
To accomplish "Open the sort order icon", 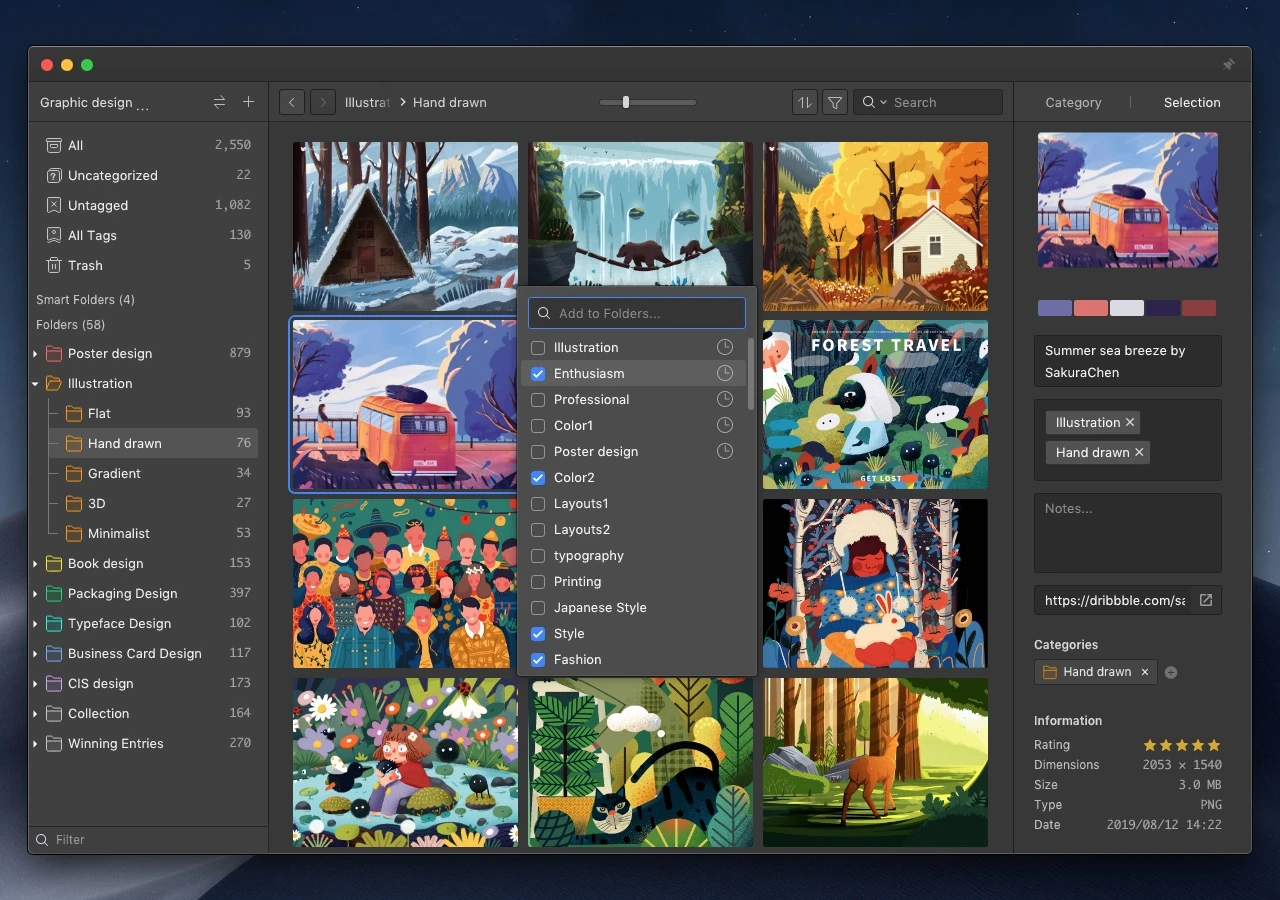I will pos(804,102).
